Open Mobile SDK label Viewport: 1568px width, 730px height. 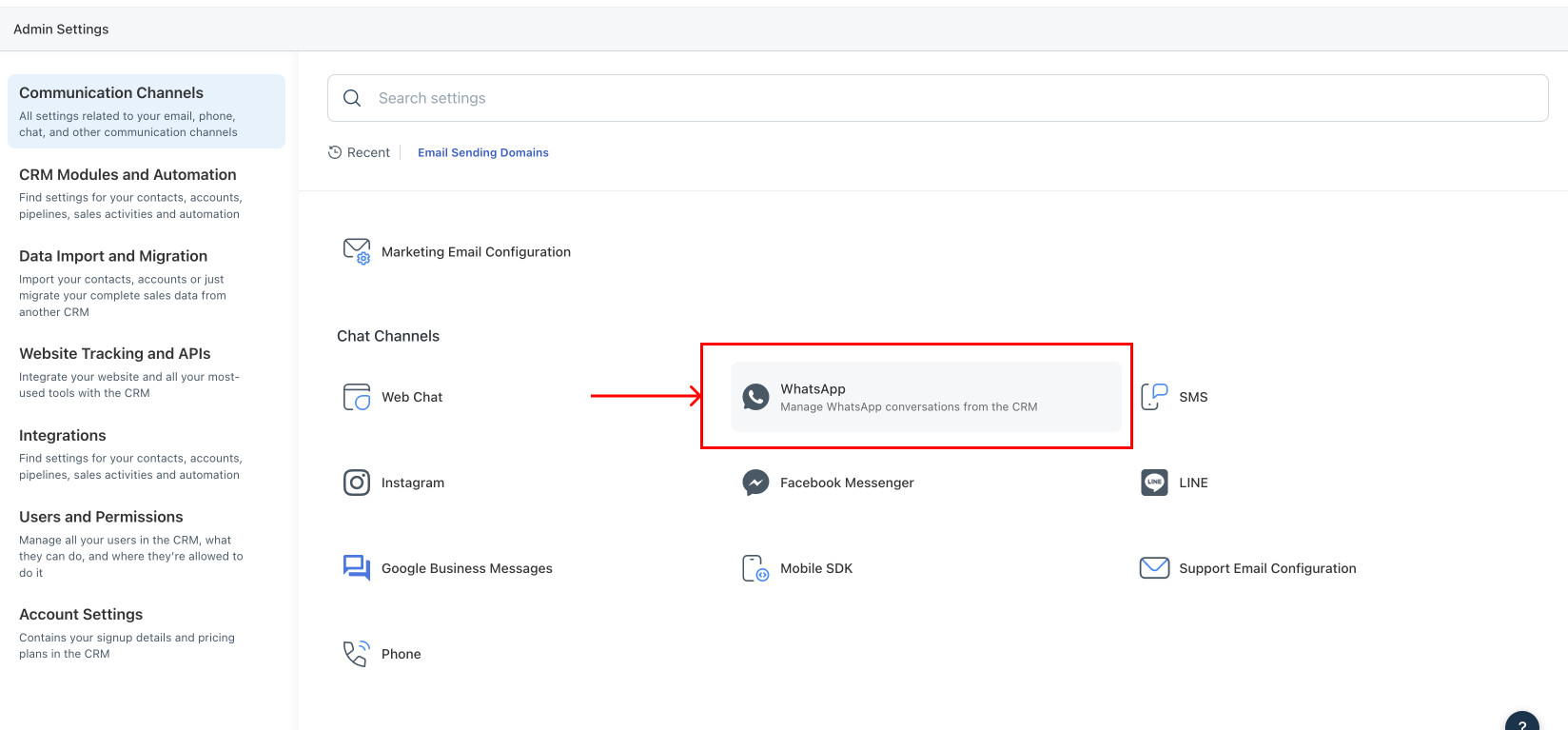[x=816, y=568]
